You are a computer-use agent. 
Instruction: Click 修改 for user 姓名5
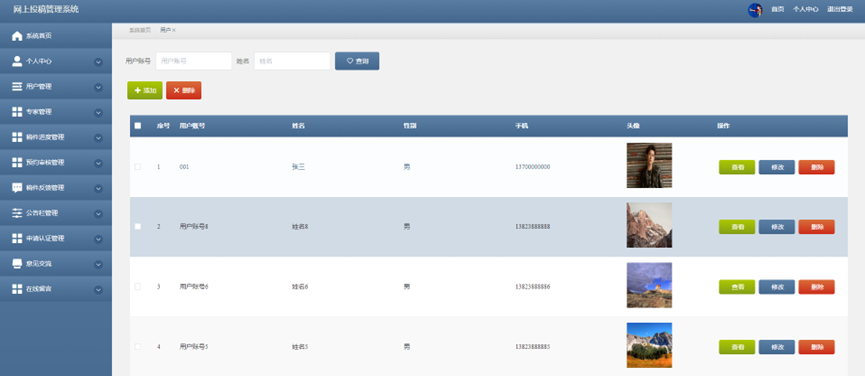pos(777,347)
